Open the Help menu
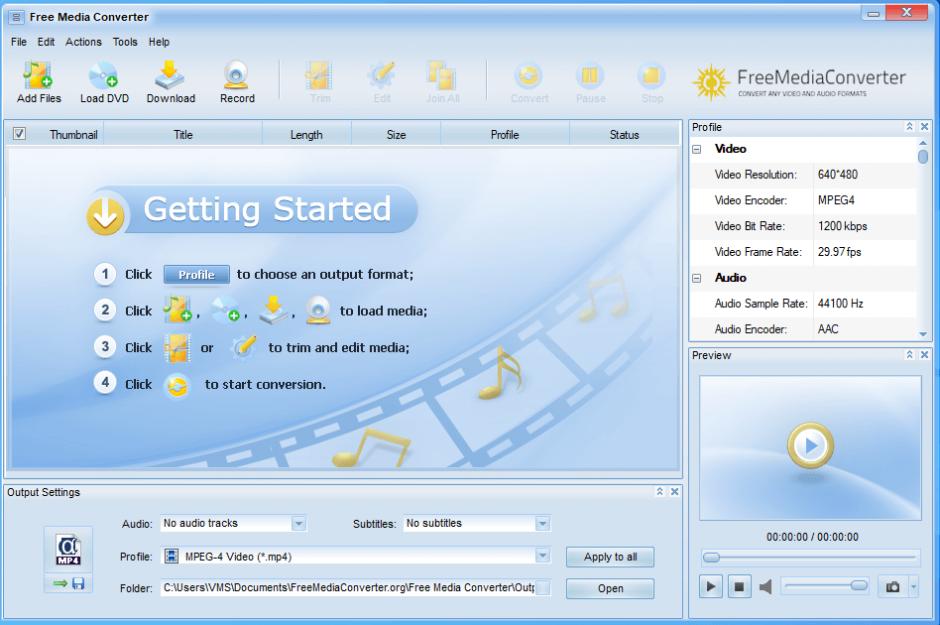Viewport: 940px width, 625px height. (159, 42)
